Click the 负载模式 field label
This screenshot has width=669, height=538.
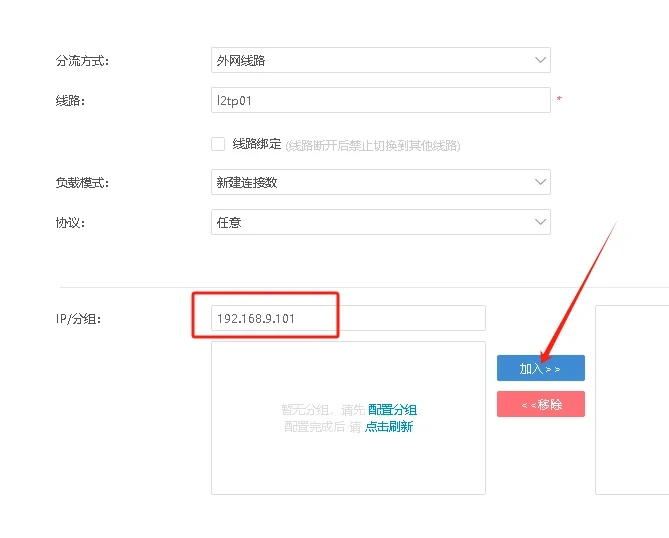click(82, 183)
